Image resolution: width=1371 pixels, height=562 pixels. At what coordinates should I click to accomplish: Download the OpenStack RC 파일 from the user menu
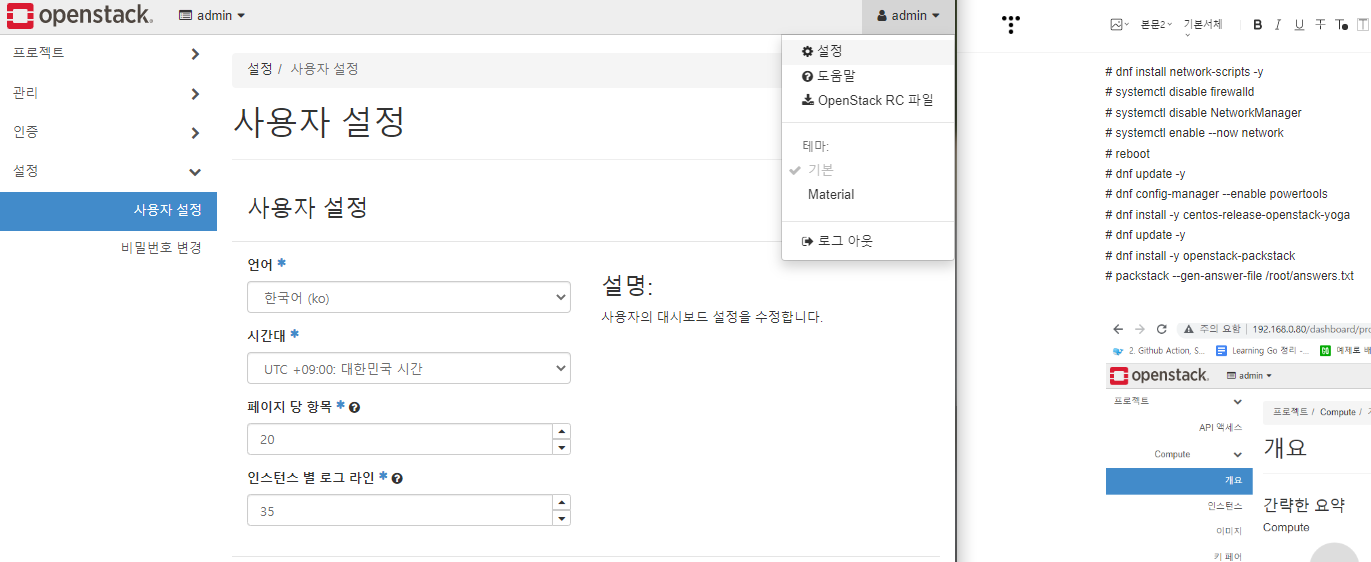867,100
